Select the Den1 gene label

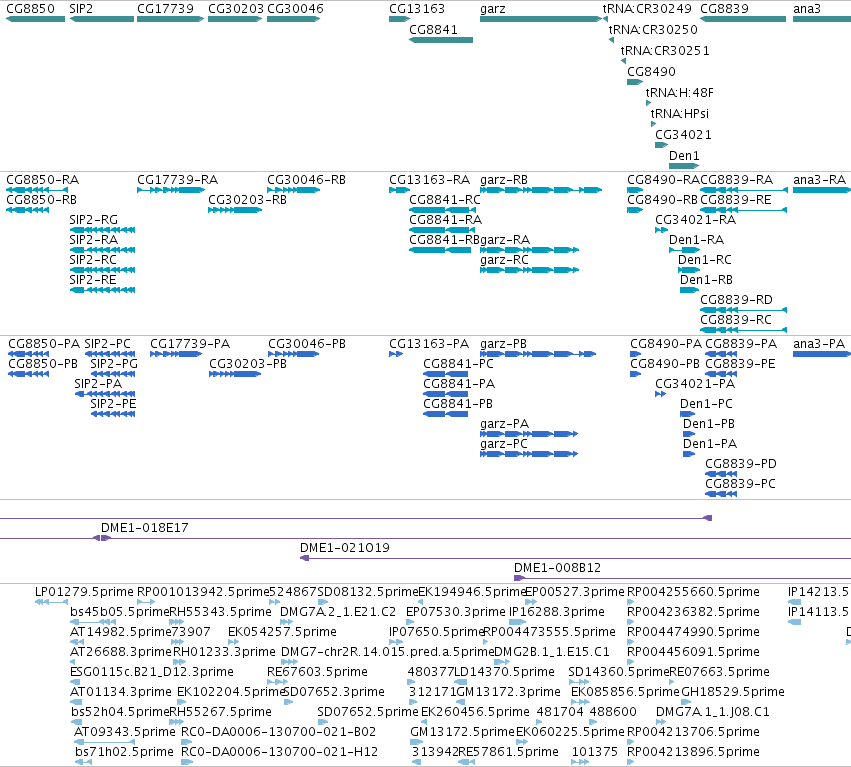[684, 156]
